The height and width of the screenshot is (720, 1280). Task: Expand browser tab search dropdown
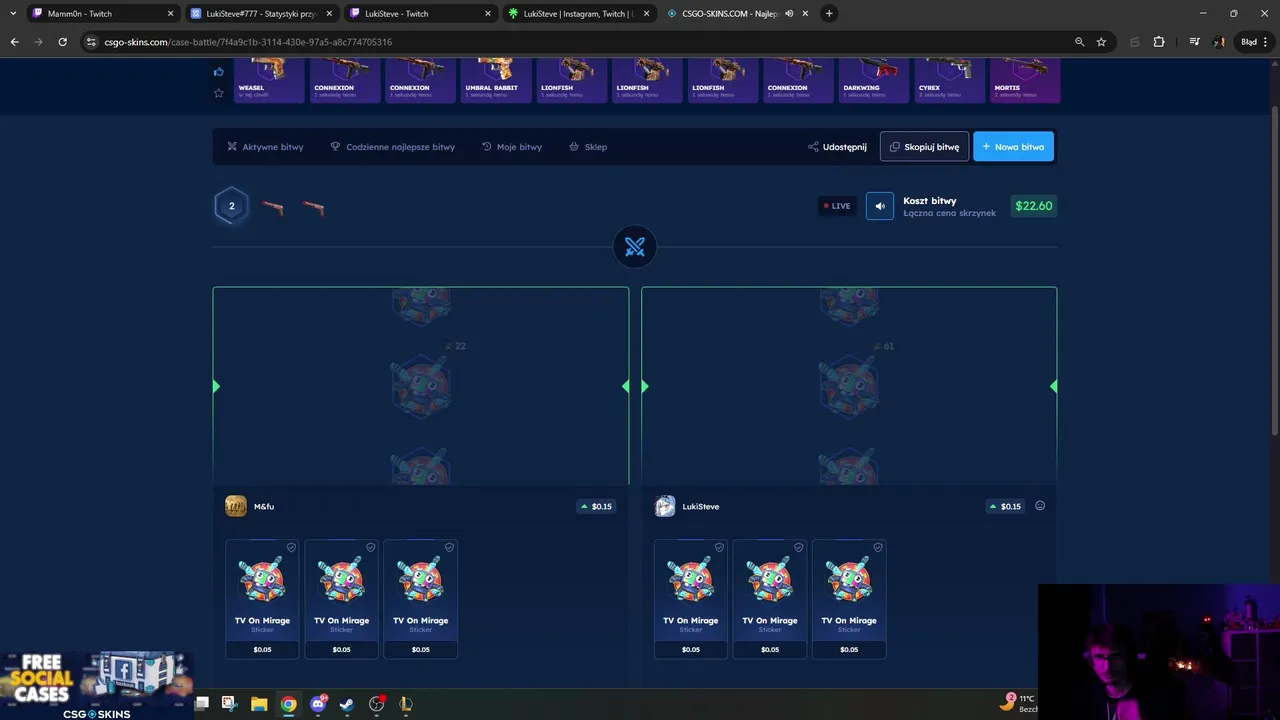pos(12,14)
